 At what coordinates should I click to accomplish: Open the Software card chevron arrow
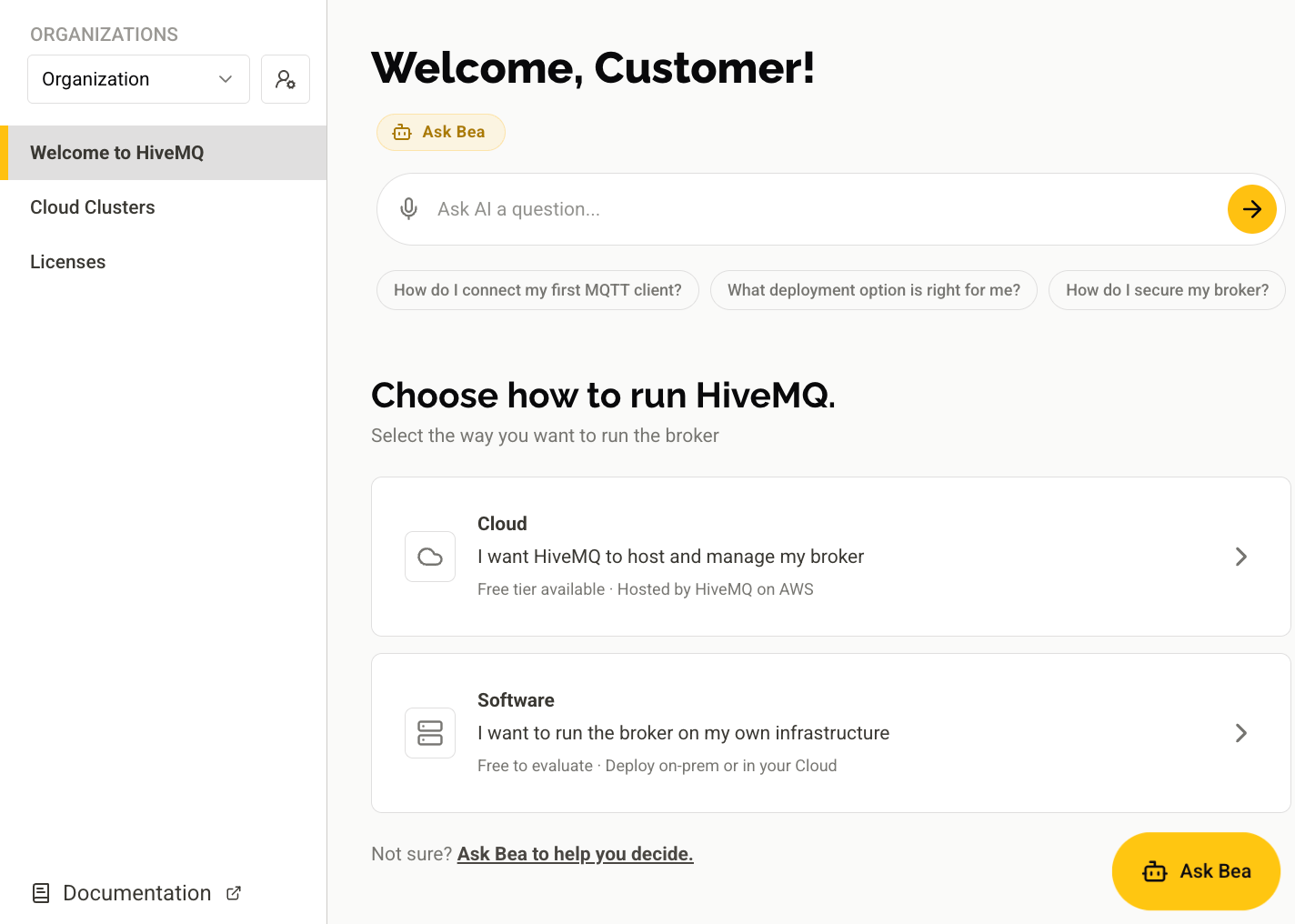tap(1241, 733)
